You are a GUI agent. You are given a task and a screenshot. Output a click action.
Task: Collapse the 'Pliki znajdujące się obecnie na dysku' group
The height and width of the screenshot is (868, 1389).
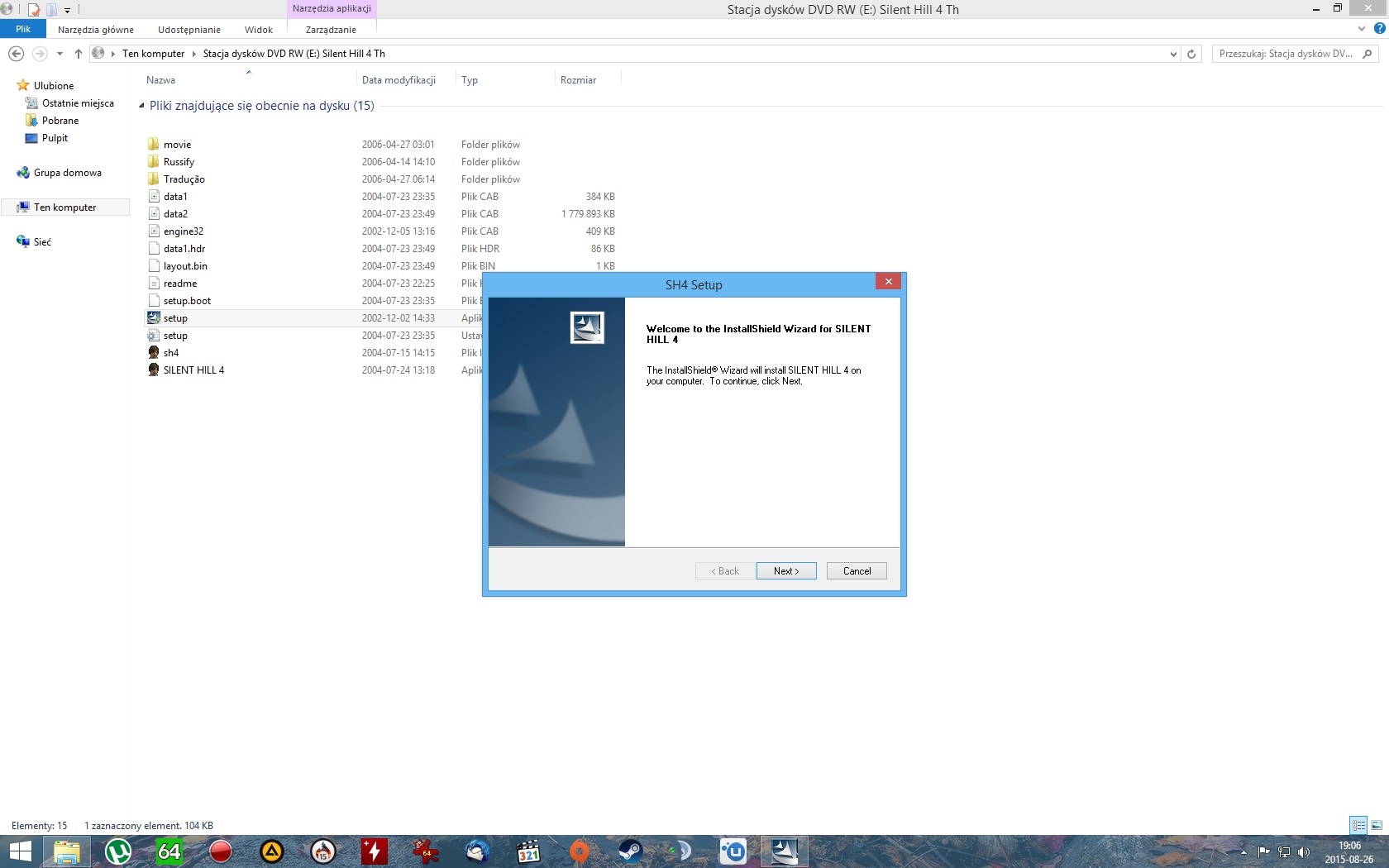click(141, 106)
